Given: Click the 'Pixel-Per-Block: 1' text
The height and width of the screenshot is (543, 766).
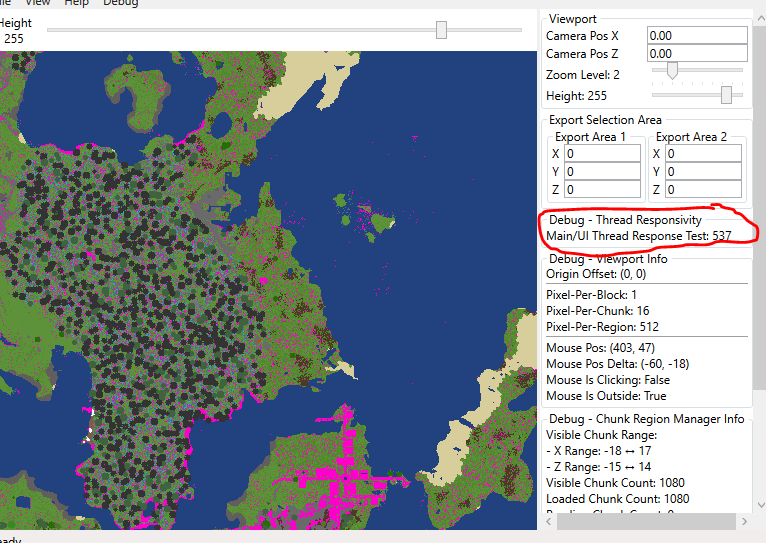Looking at the screenshot, I should (591, 295).
